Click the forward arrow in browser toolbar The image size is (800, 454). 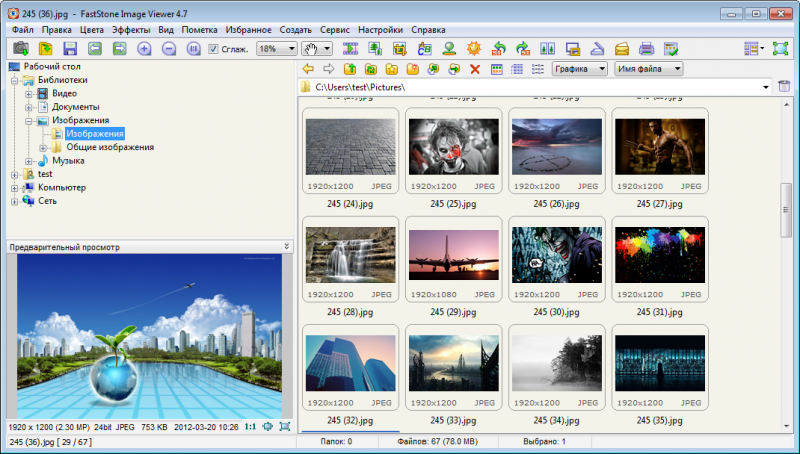329,69
